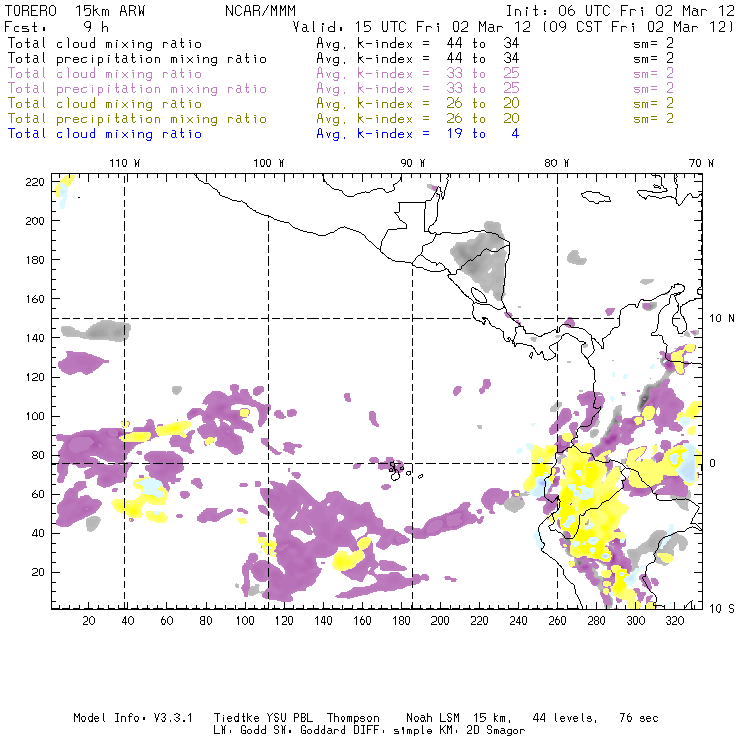Click the '80 W' longitude label

click(556, 163)
